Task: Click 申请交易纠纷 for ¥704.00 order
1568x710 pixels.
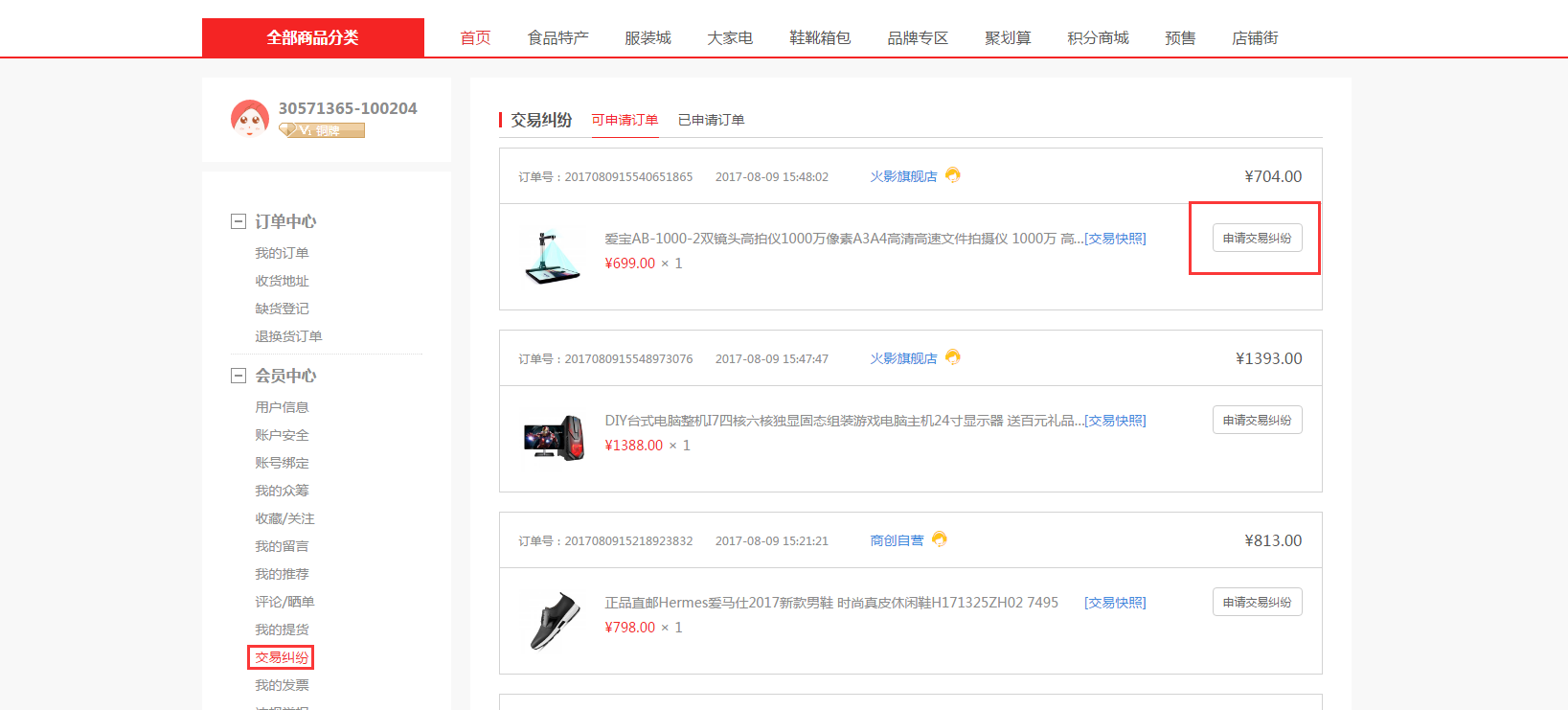Action: 1257,238
